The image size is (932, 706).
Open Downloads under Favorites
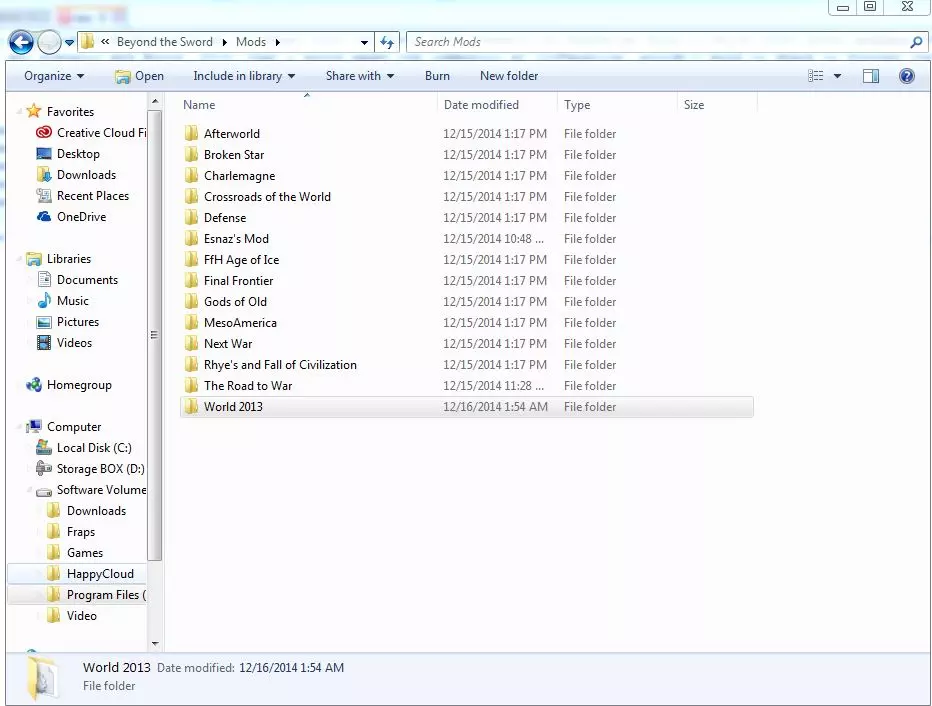coord(86,175)
